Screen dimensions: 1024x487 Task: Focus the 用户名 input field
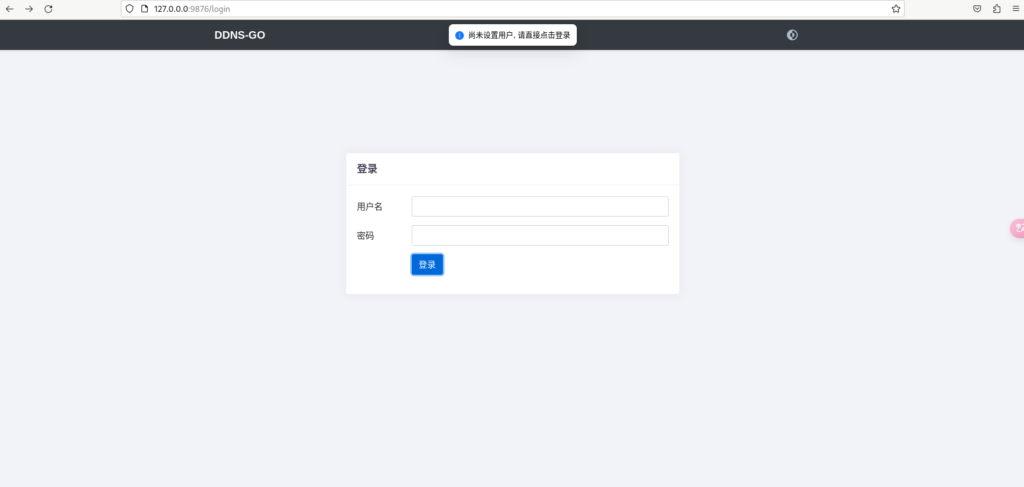tap(539, 206)
